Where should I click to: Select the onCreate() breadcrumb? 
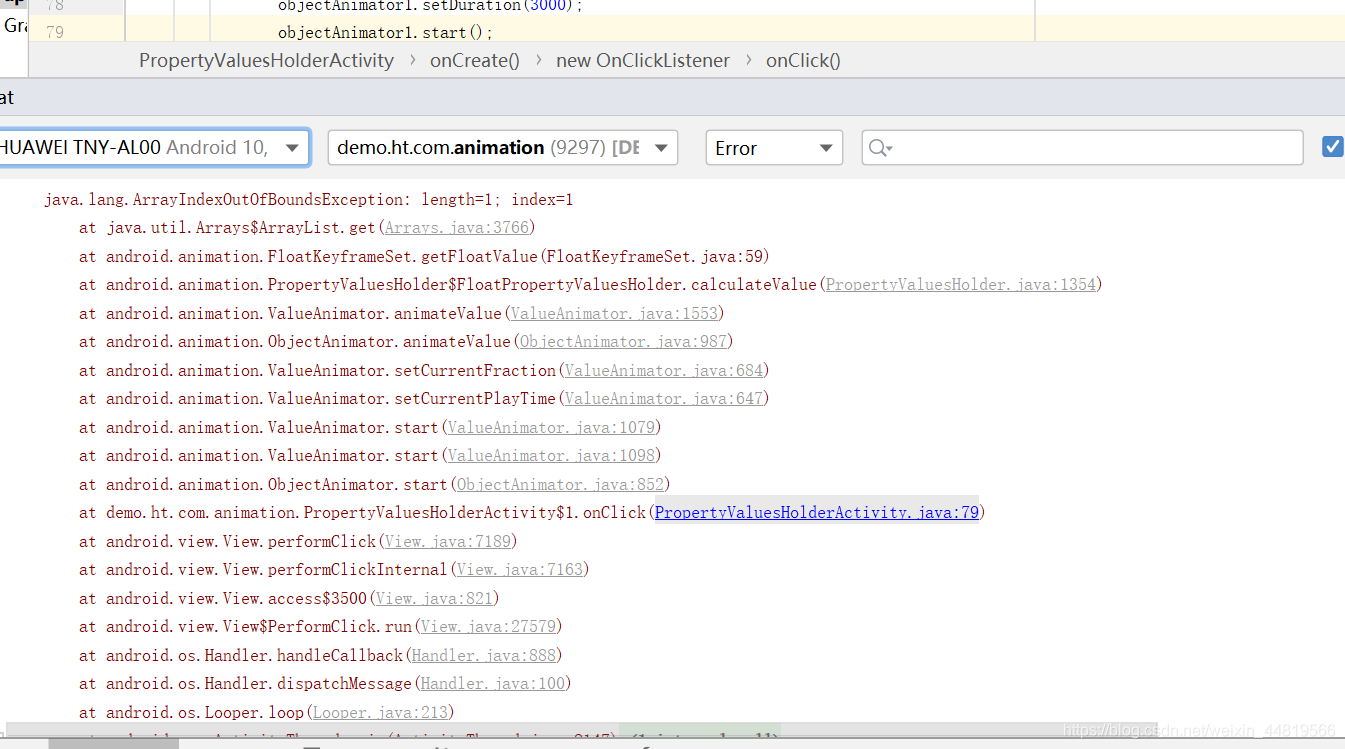(475, 61)
